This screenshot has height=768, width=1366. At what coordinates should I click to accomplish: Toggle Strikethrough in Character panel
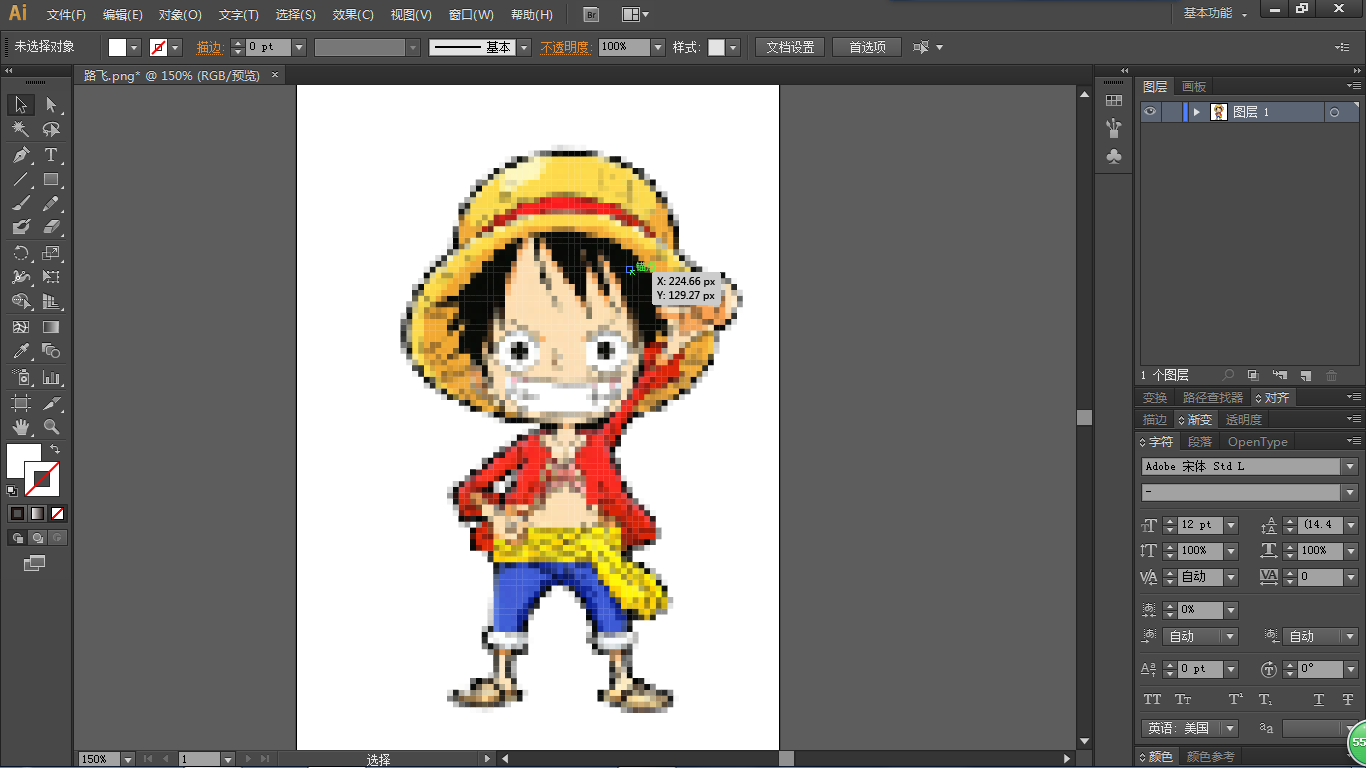(1348, 700)
